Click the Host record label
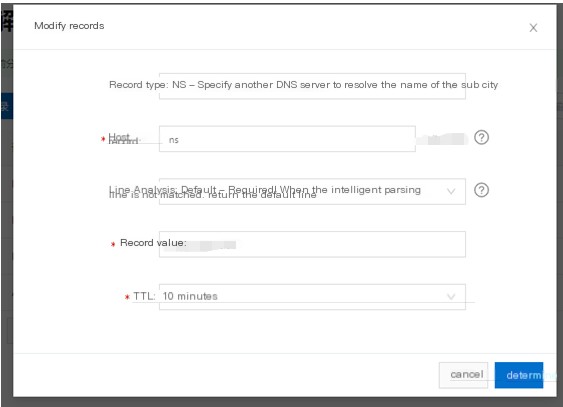This screenshot has width=563, height=407. click(x=124, y=138)
